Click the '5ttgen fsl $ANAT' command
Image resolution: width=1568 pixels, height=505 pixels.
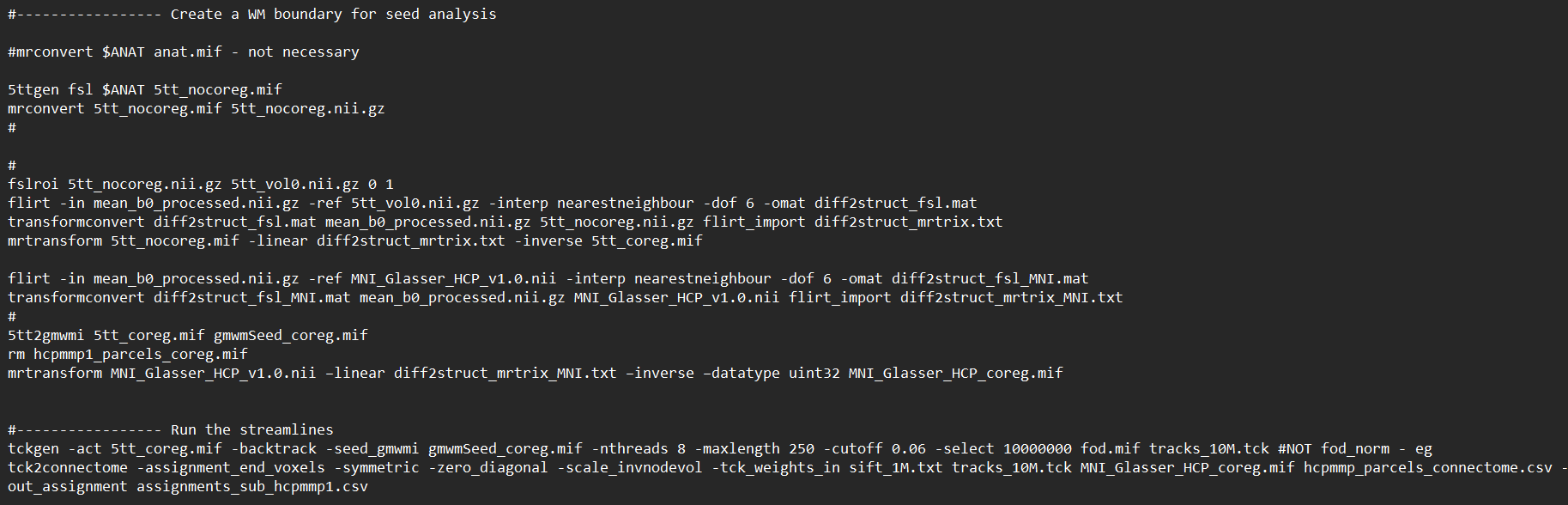(76, 89)
